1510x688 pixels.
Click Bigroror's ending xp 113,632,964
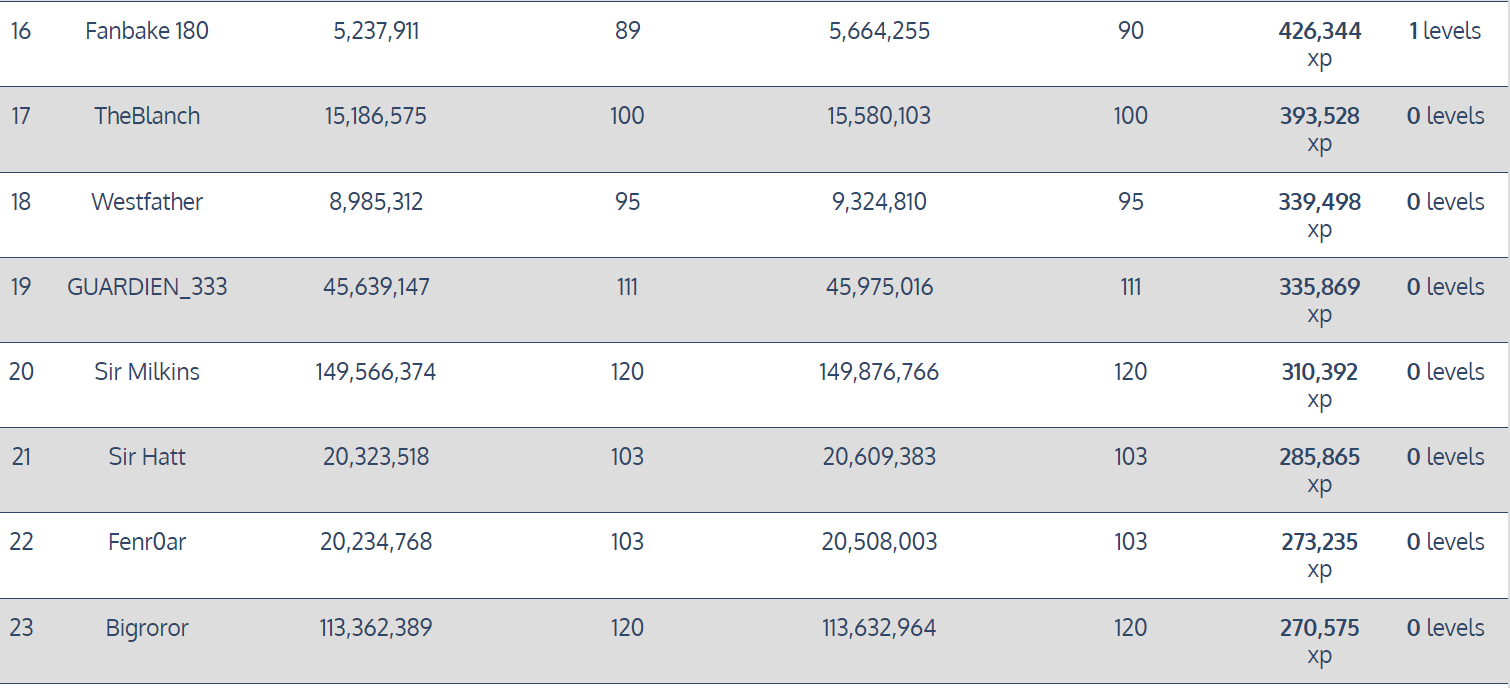[879, 628]
